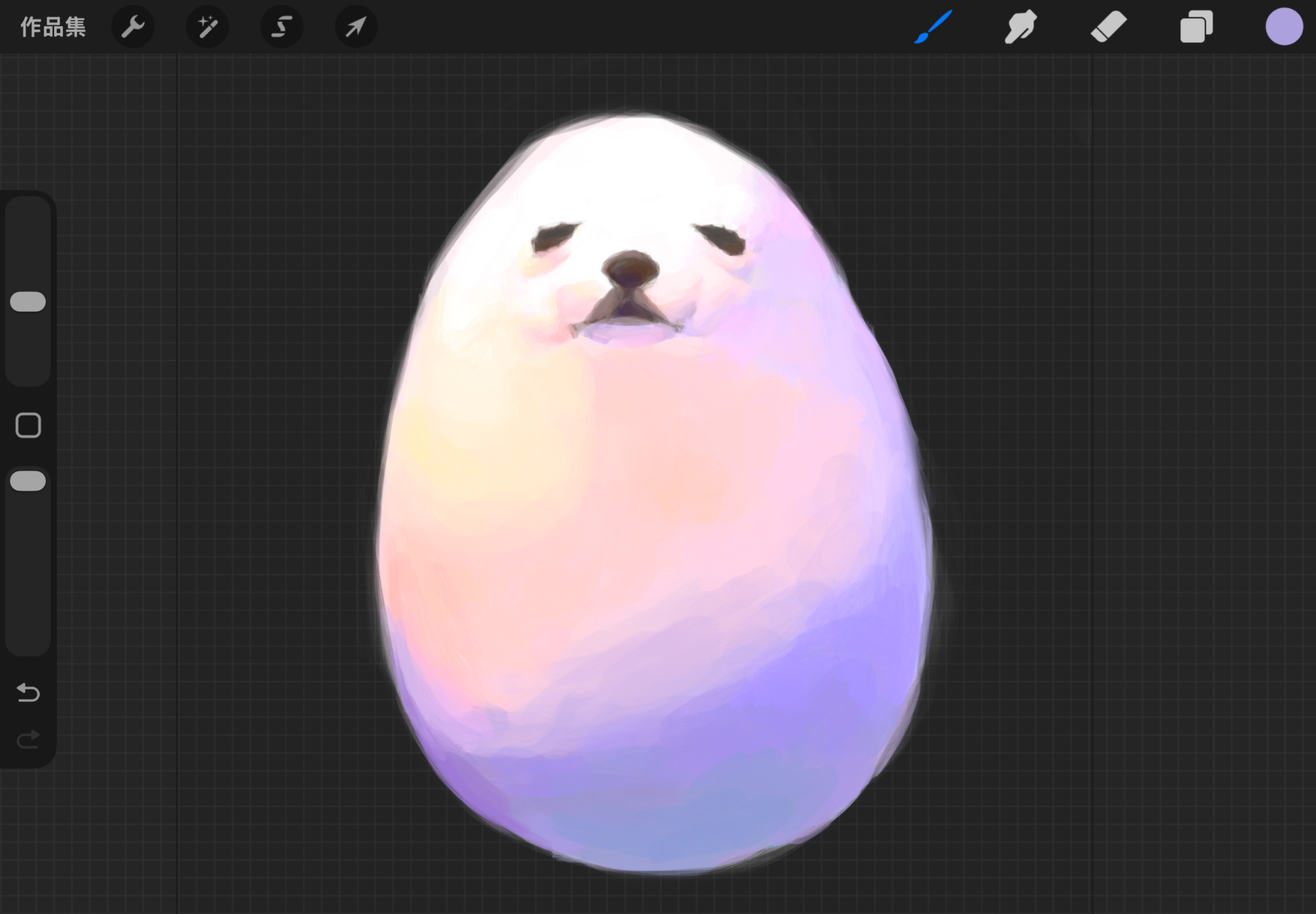Click the brush size slider handle
1316x914 pixels.
click(28, 301)
